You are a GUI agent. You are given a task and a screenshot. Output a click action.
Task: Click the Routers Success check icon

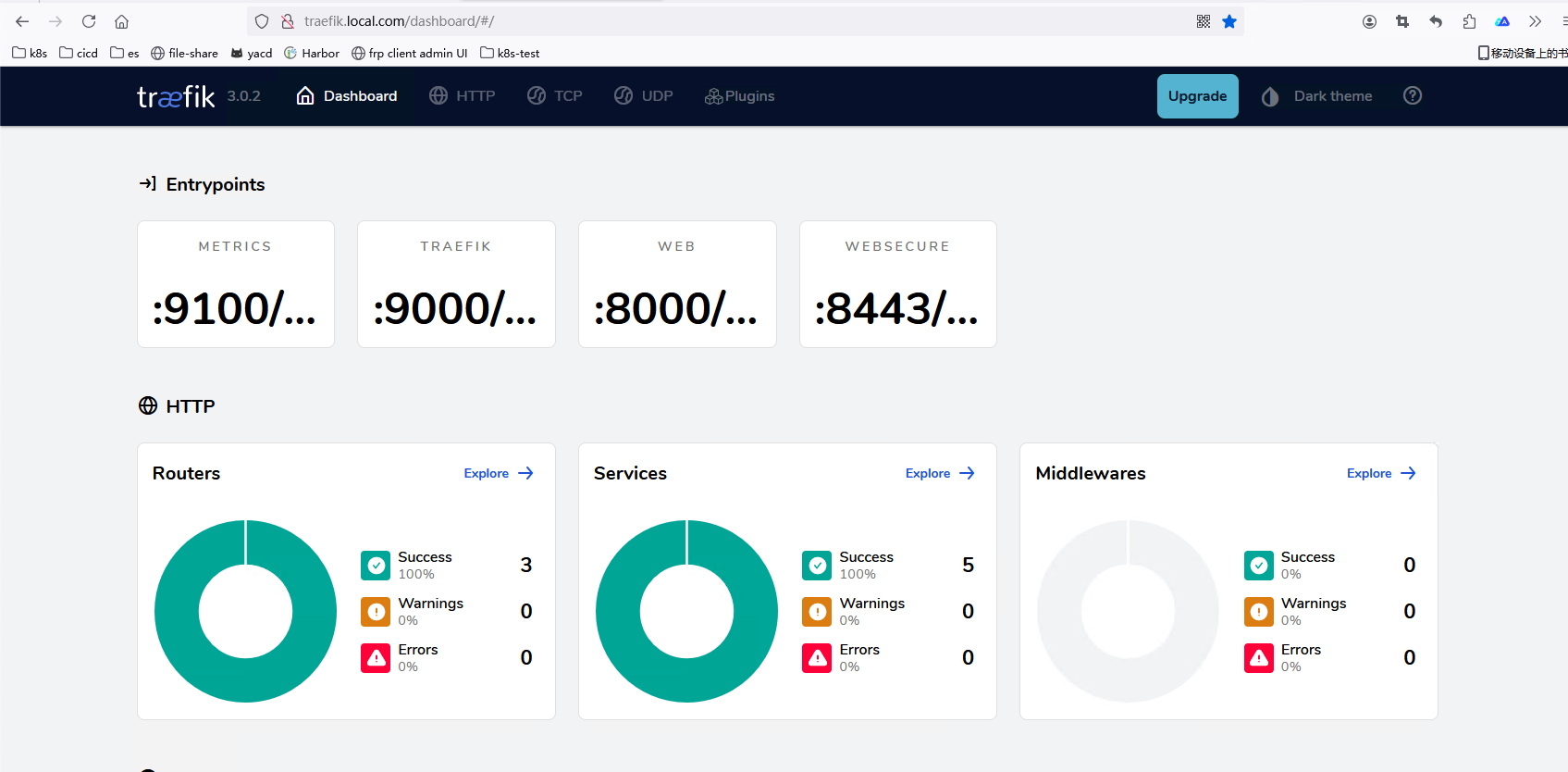(377, 566)
